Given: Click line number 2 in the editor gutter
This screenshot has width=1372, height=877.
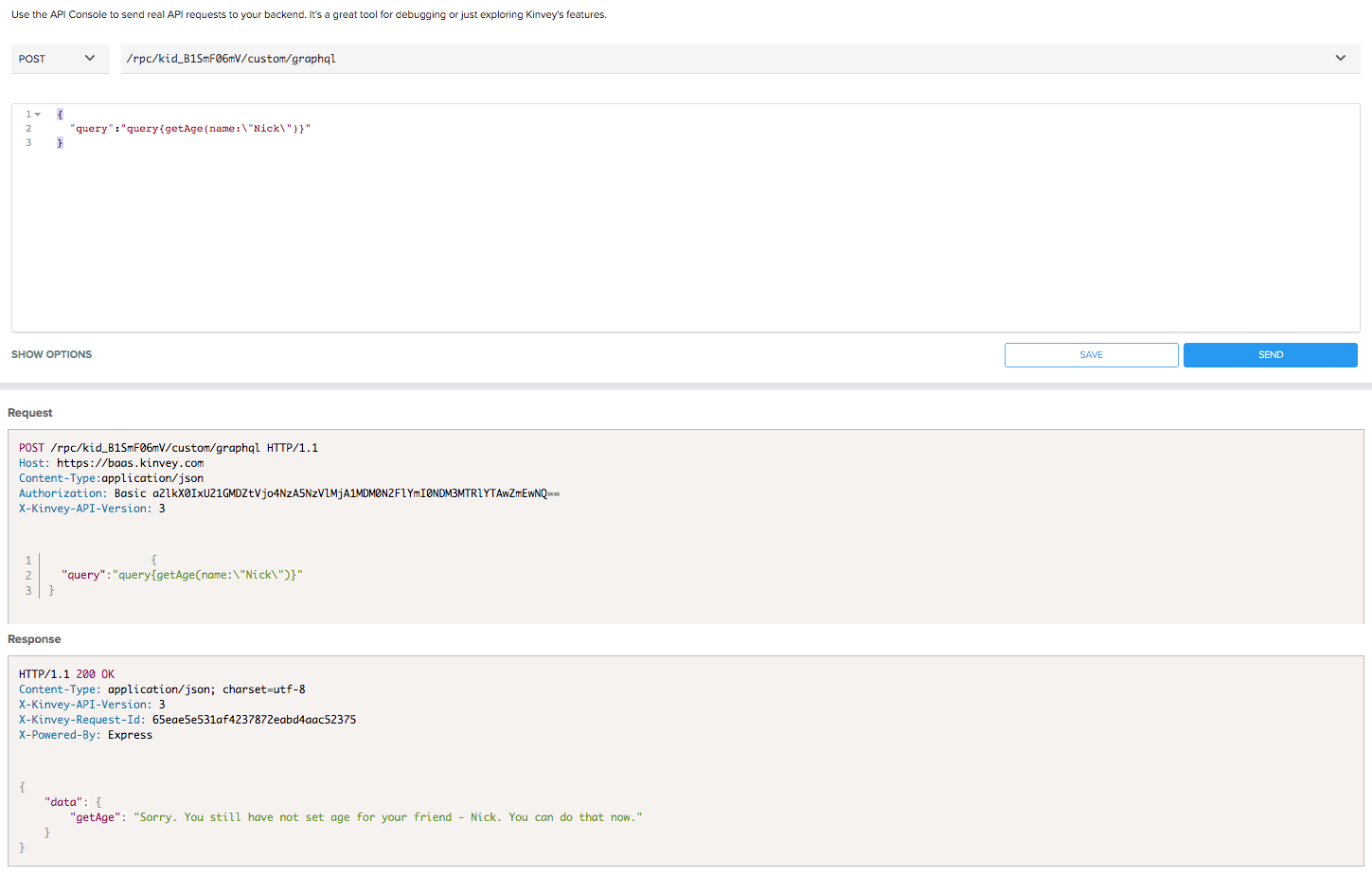Looking at the screenshot, I should (28, 129).
